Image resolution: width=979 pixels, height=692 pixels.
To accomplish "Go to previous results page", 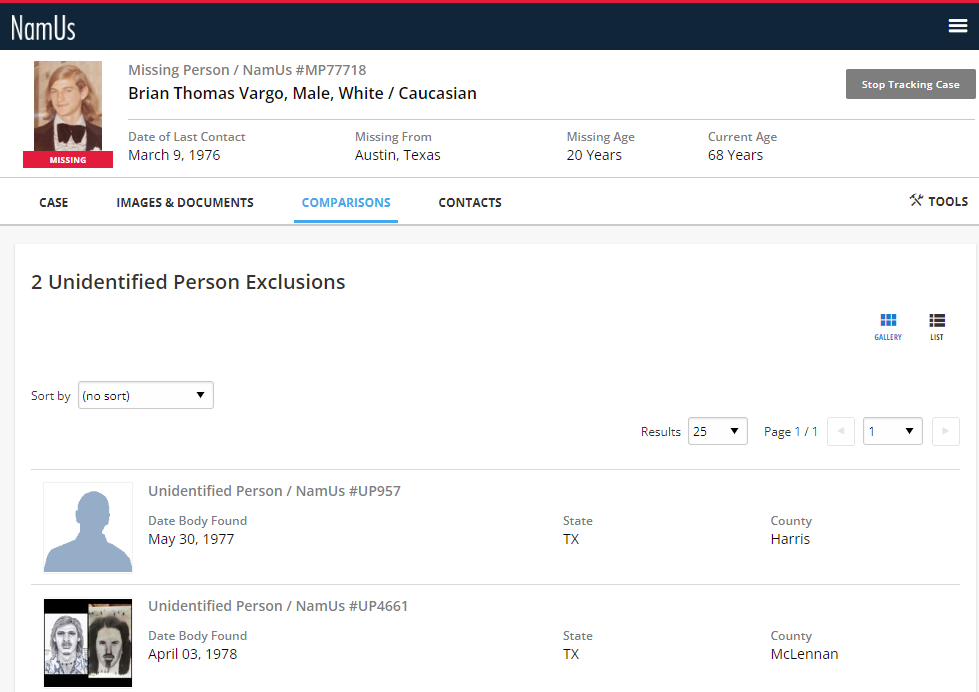I will pos(841,431).
